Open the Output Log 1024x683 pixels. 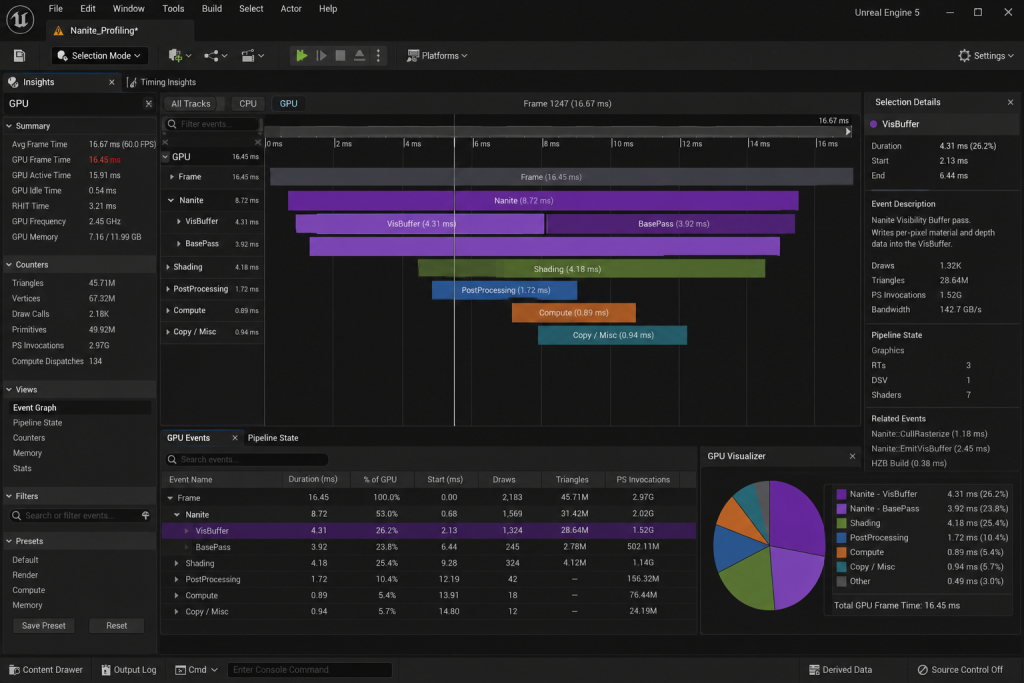coord(129,670)
